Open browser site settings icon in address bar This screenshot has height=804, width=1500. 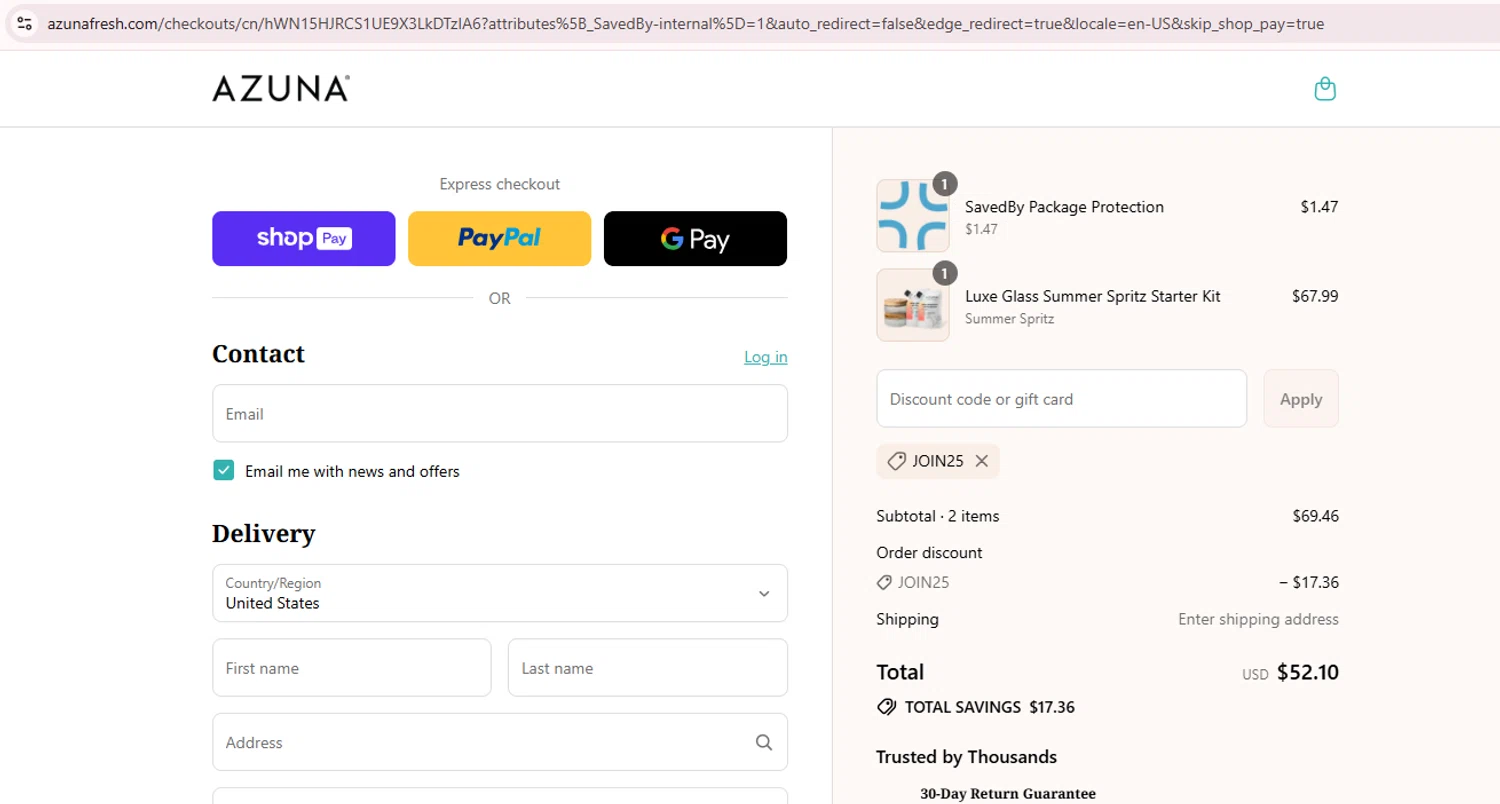25,23
